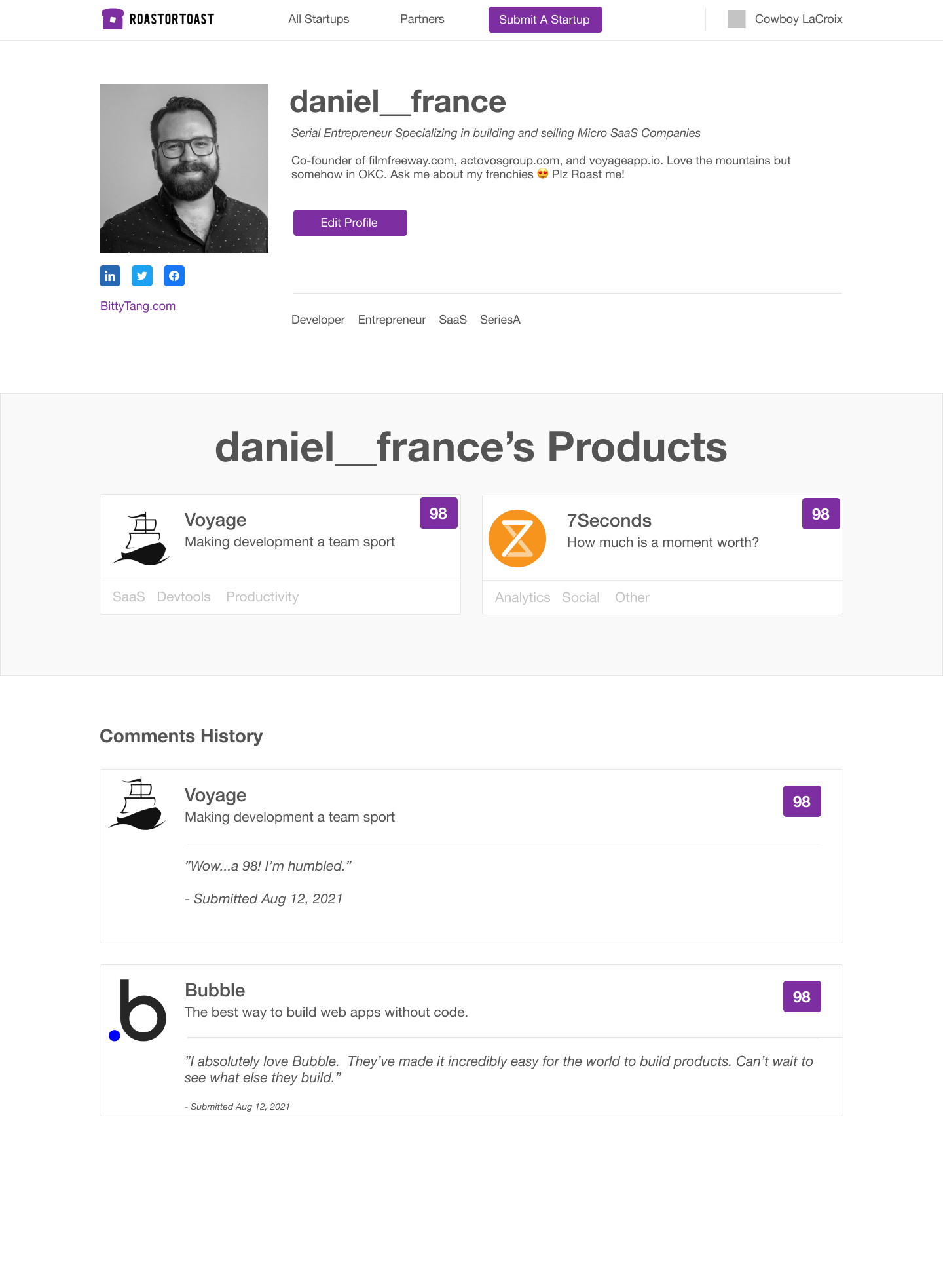943x1288 pixels.
Task: Open the Facebook profile icon
Action: (174, 276)
